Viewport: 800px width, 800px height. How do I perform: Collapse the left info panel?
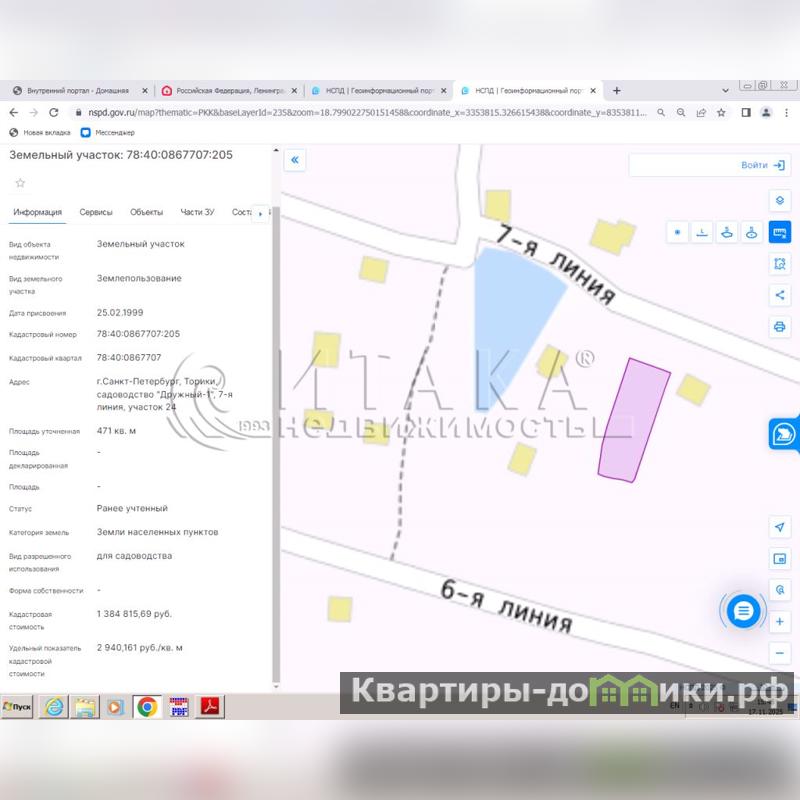295,160
